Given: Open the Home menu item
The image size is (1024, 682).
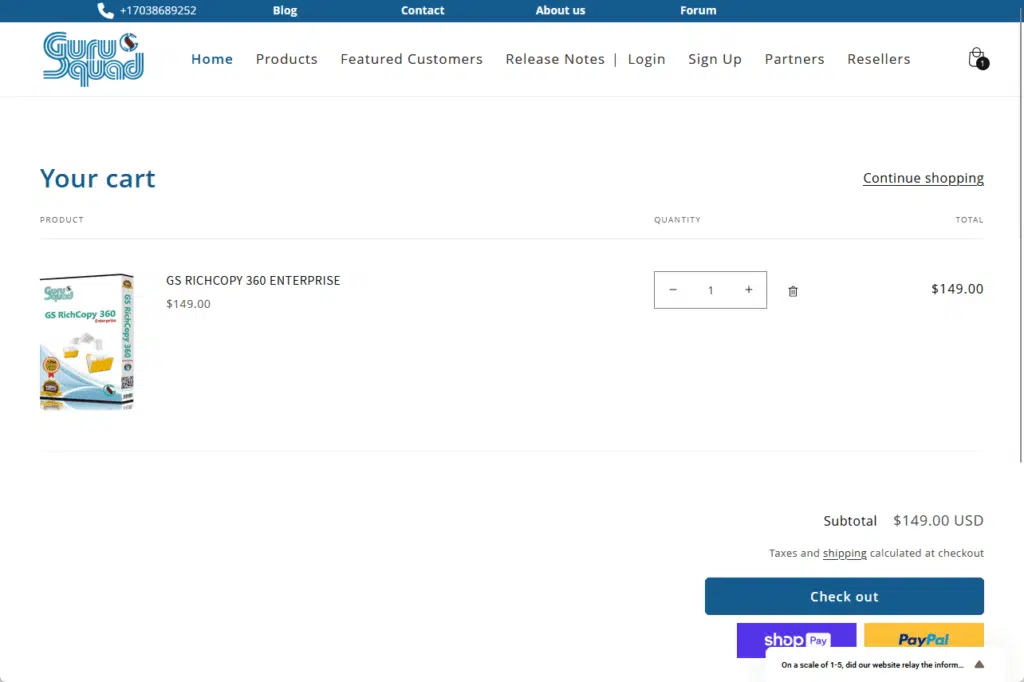Looking at the screenshot, I should (212, 59).
